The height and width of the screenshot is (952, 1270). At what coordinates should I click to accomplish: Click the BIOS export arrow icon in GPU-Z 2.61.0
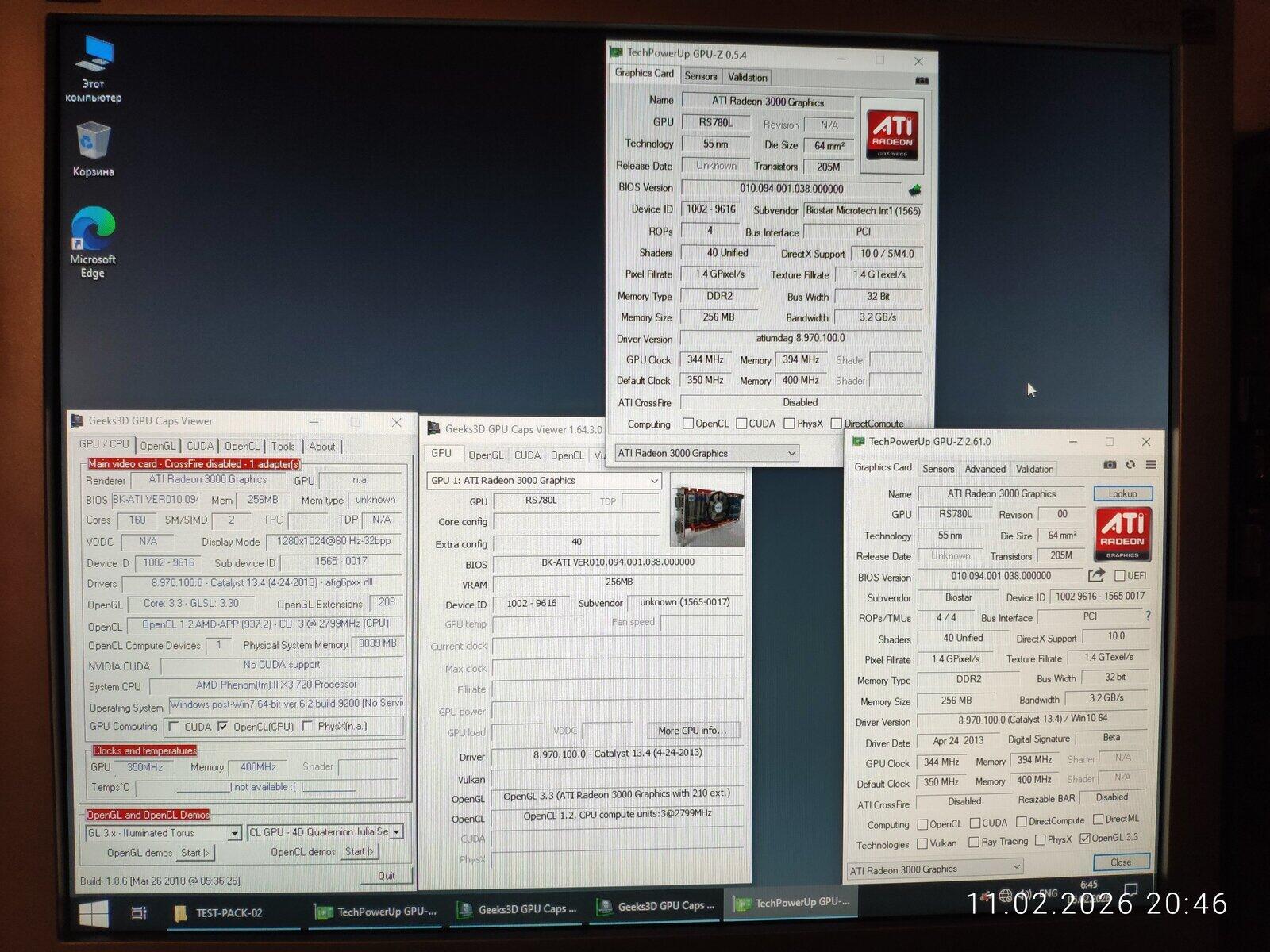click(1096, 575)
